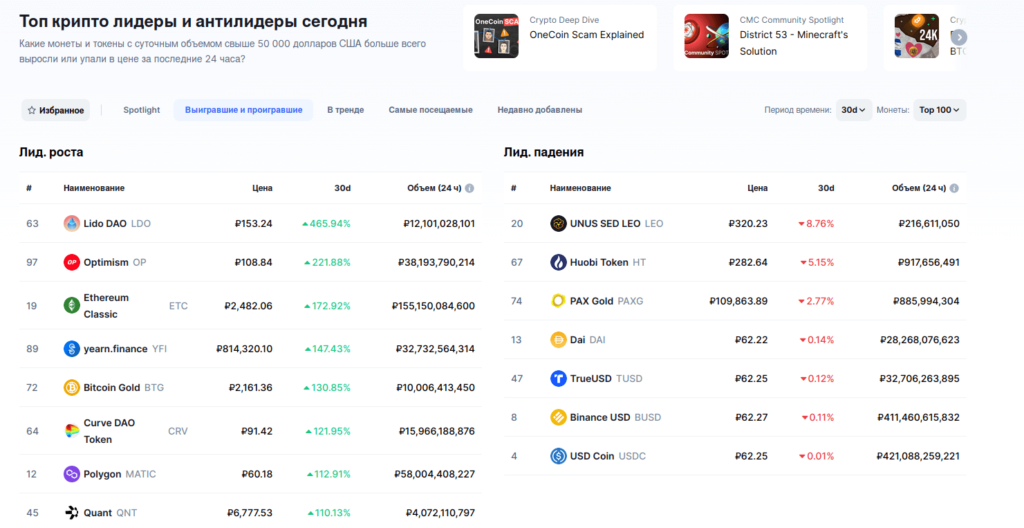Image resolution: width=1024 pixels, height=528 pixels.
Task: Click volume info icon in gainers table
Action: click(469, 188)
